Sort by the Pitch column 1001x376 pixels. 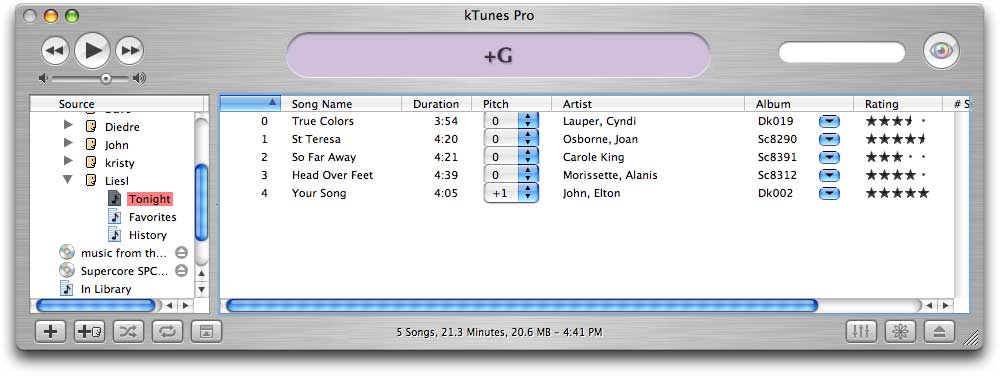(x=511, y=103)
